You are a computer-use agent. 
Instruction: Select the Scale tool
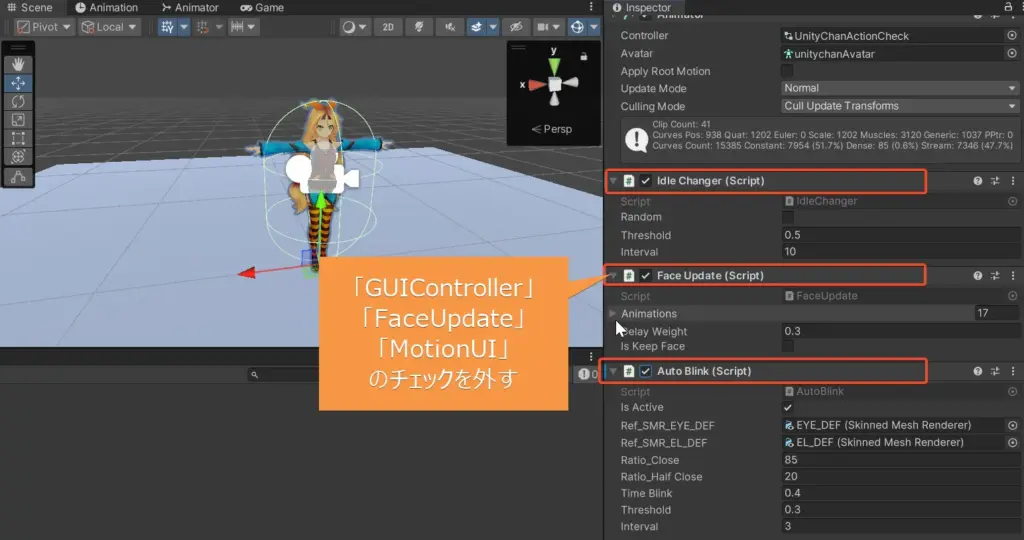(x=18, y=119)
